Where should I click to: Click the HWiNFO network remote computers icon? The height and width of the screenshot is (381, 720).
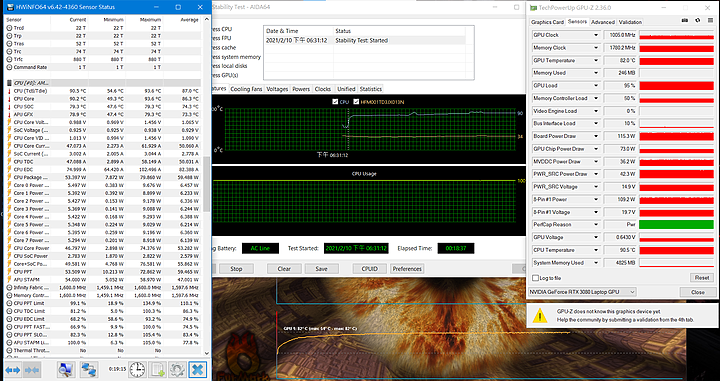coord(88,370)
